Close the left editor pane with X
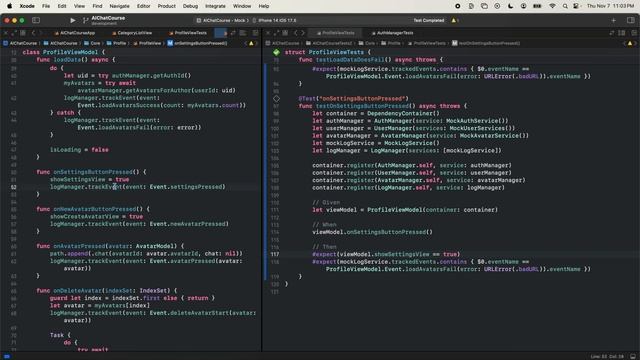This screenshot has height=360, width=640. coord(6,33)
